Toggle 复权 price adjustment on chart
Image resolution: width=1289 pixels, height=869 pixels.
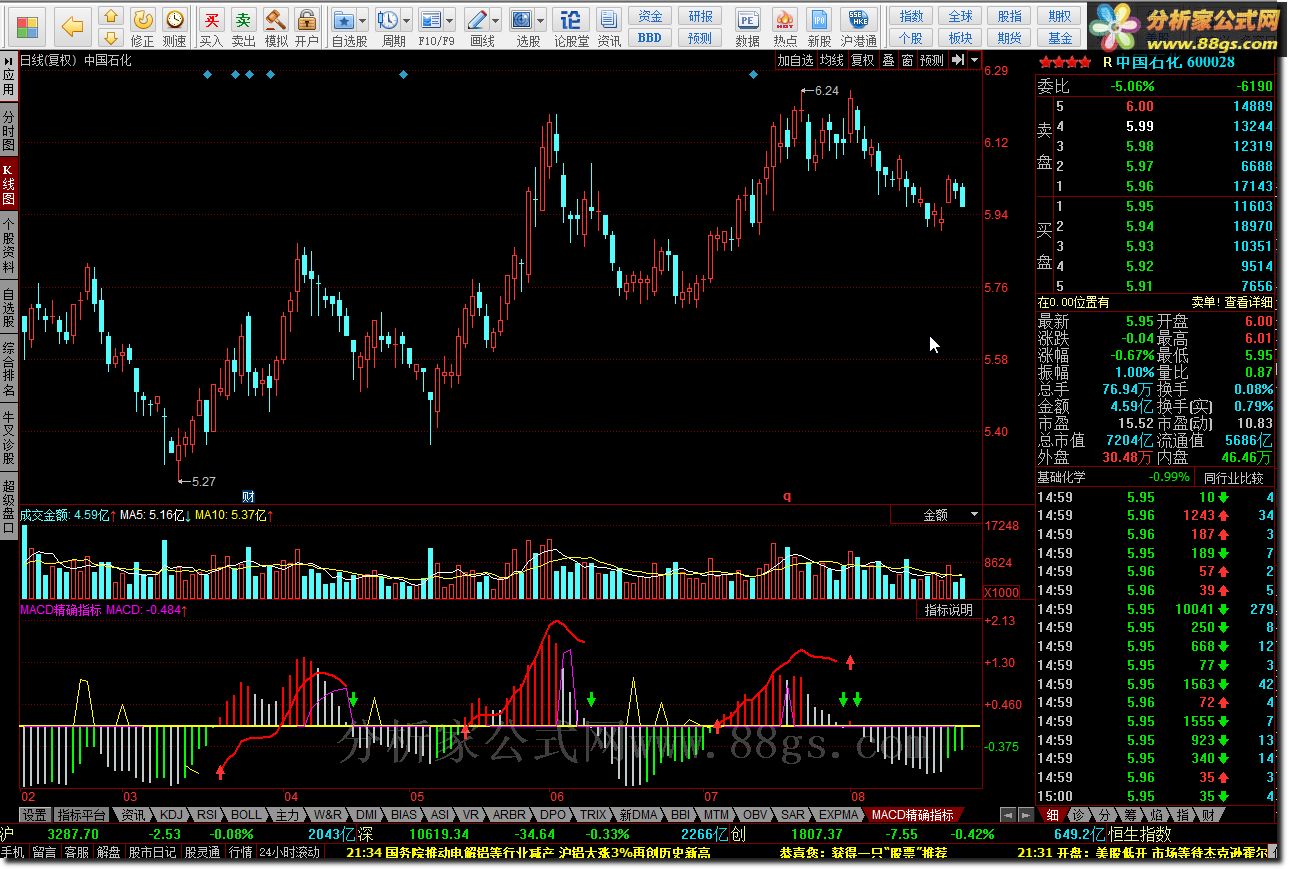click(x=862, y=60)
